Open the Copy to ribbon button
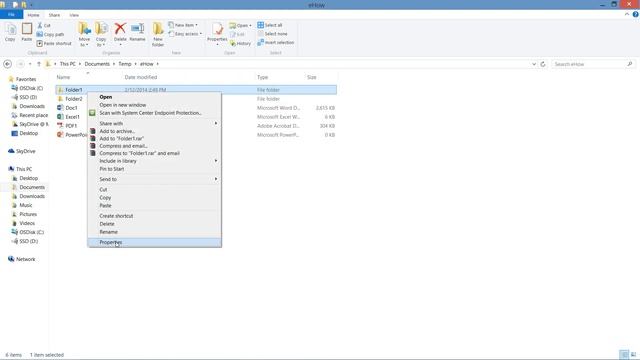The width and height of the screenshot is (640, 360). click(101, 34)
